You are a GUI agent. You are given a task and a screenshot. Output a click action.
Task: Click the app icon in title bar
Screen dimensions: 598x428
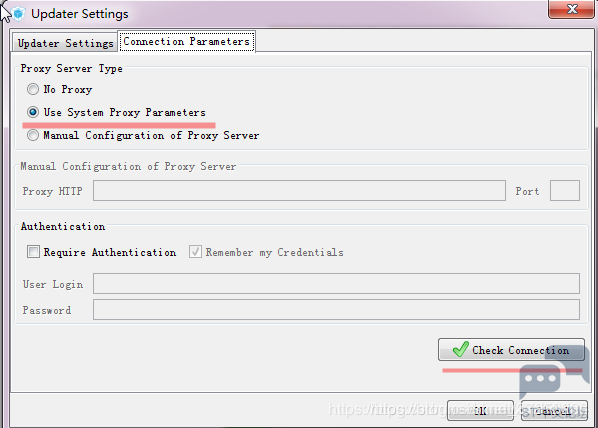click(18, 14)
